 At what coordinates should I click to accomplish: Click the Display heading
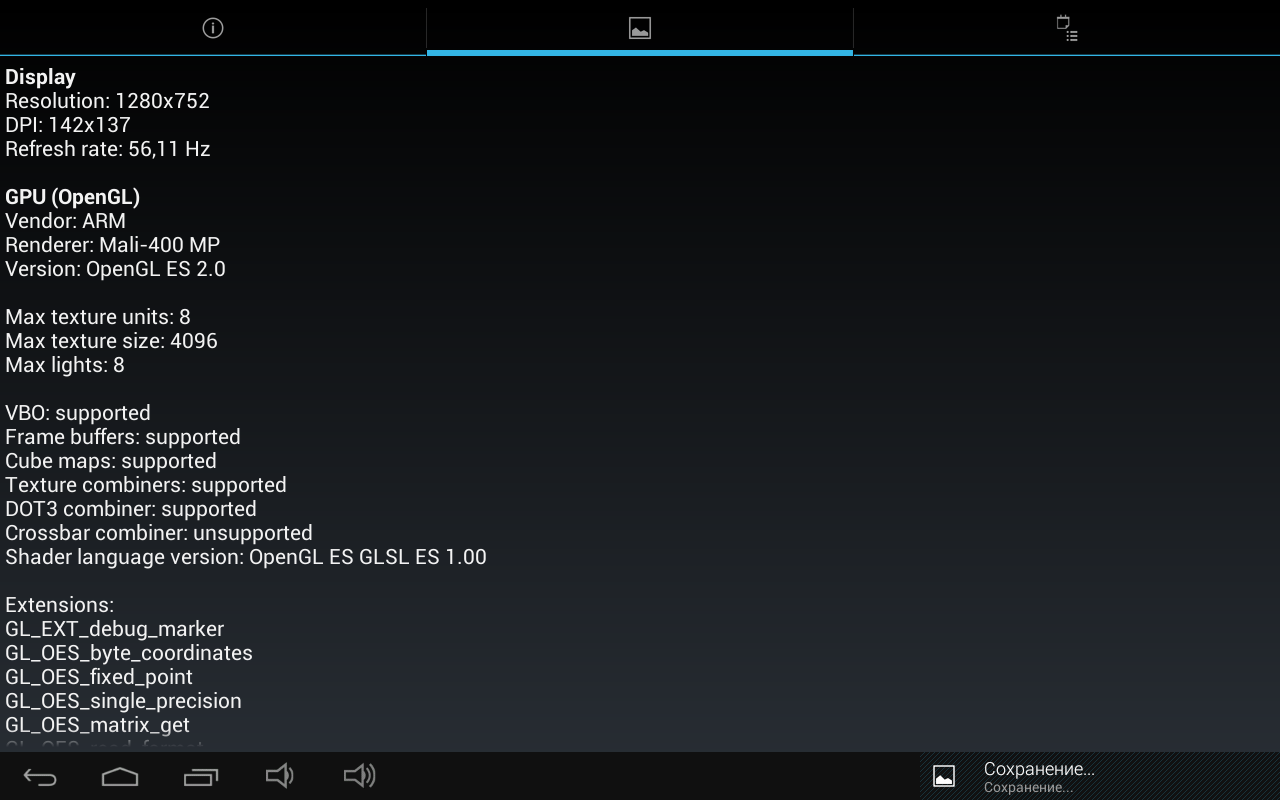(x=40, y=77)
